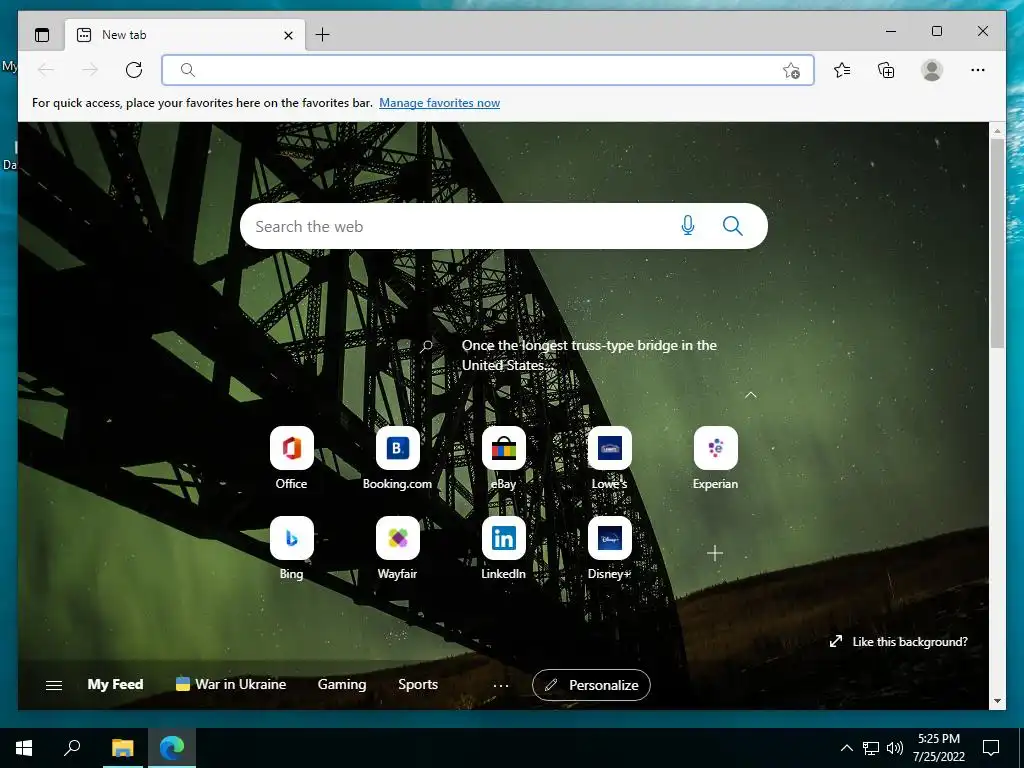Submit search with magnifier icon
1024x768 pixels.
732,226
